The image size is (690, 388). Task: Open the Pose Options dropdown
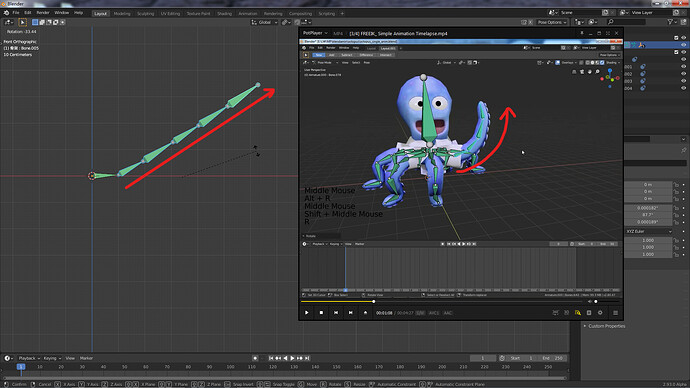pos(552,22)
